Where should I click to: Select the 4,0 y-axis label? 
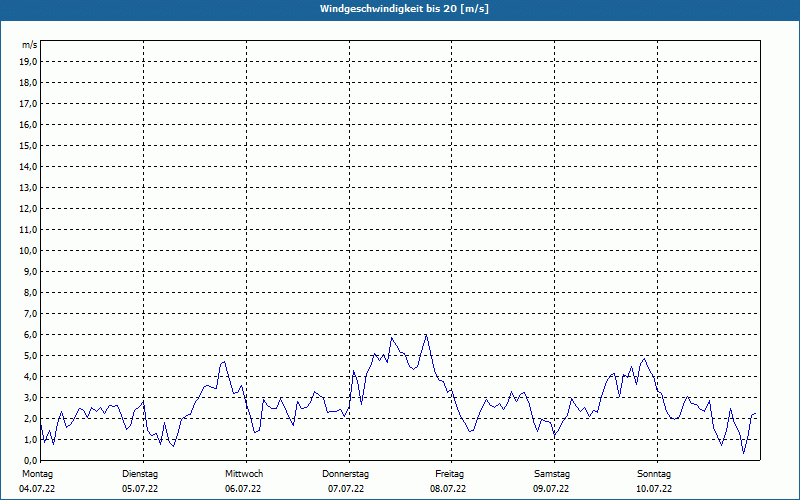click(x=31, y=377)
